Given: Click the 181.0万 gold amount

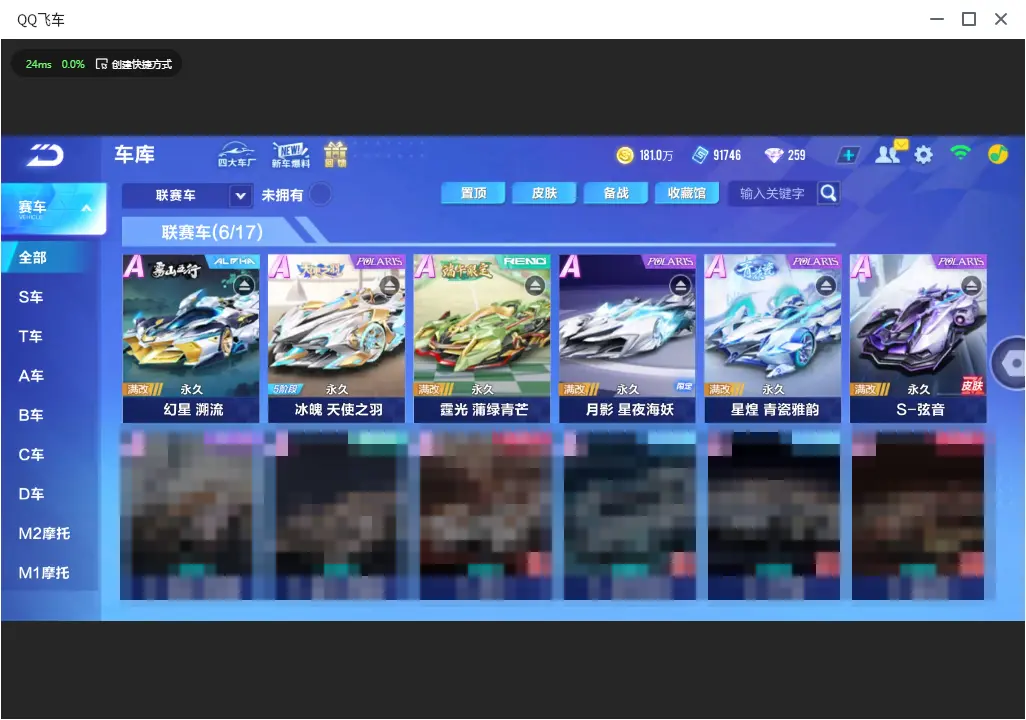Looking at the screenshot, I should coord(656,155).
